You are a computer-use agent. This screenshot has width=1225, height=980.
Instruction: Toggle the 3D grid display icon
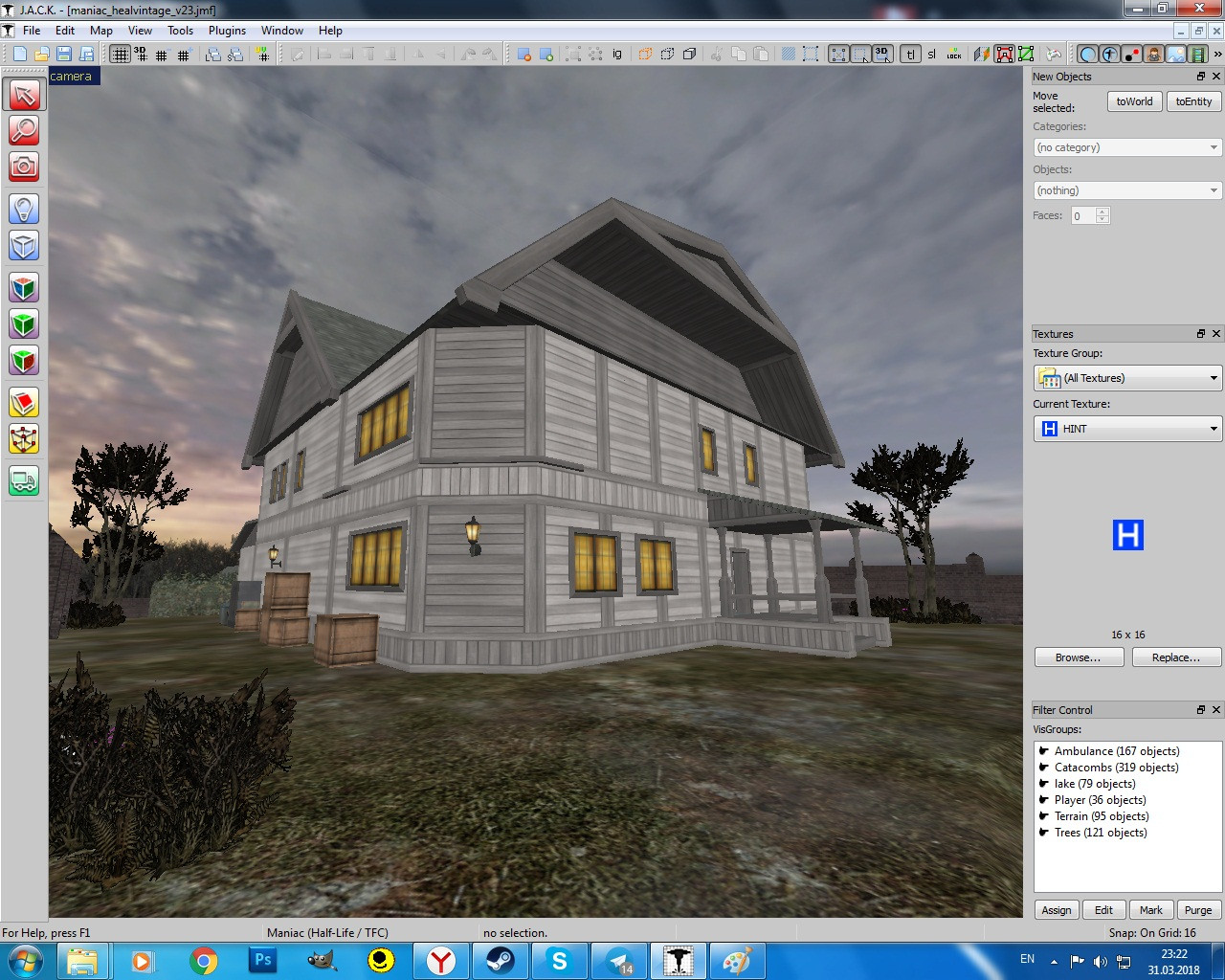[x=141, y=54]
